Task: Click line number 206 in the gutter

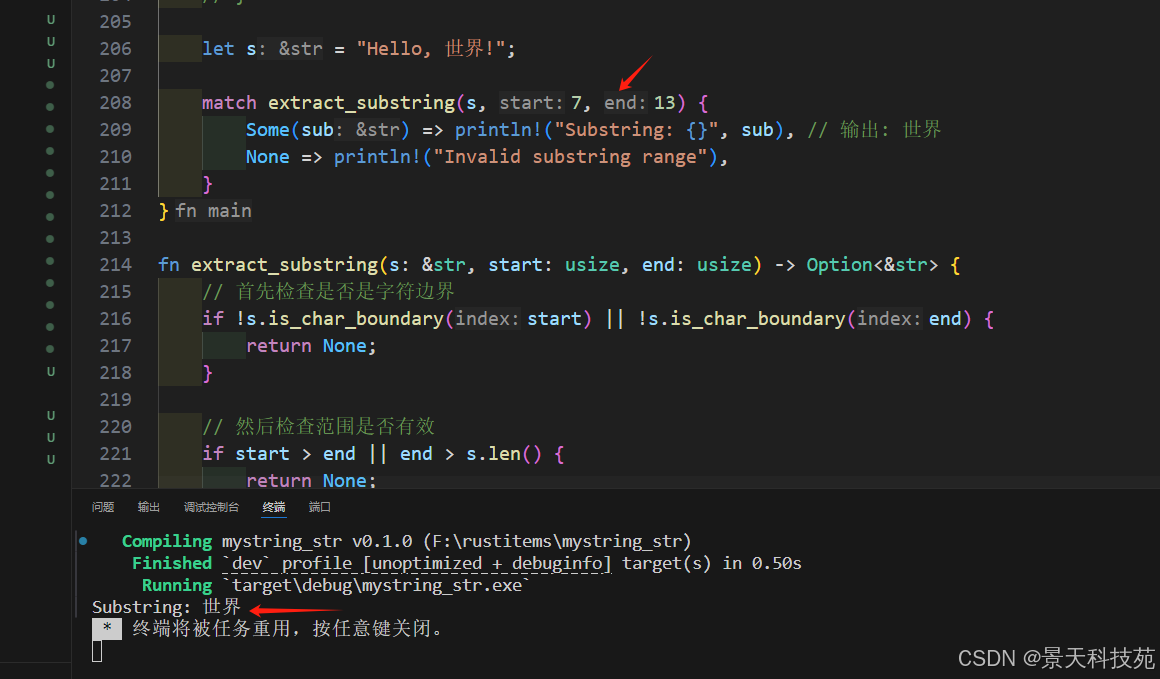Action: point(115,49)
